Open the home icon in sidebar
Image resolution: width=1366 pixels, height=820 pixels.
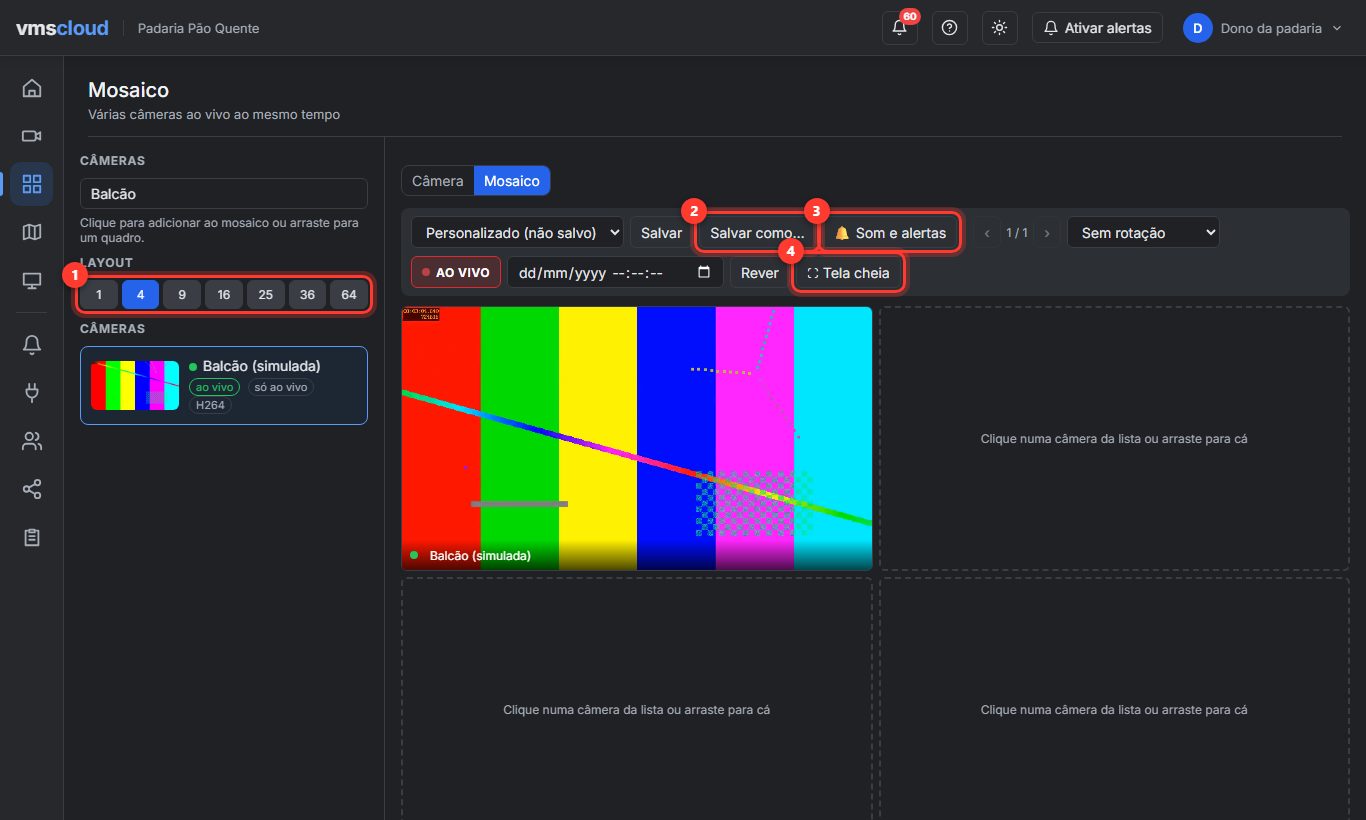click(32, 88)
